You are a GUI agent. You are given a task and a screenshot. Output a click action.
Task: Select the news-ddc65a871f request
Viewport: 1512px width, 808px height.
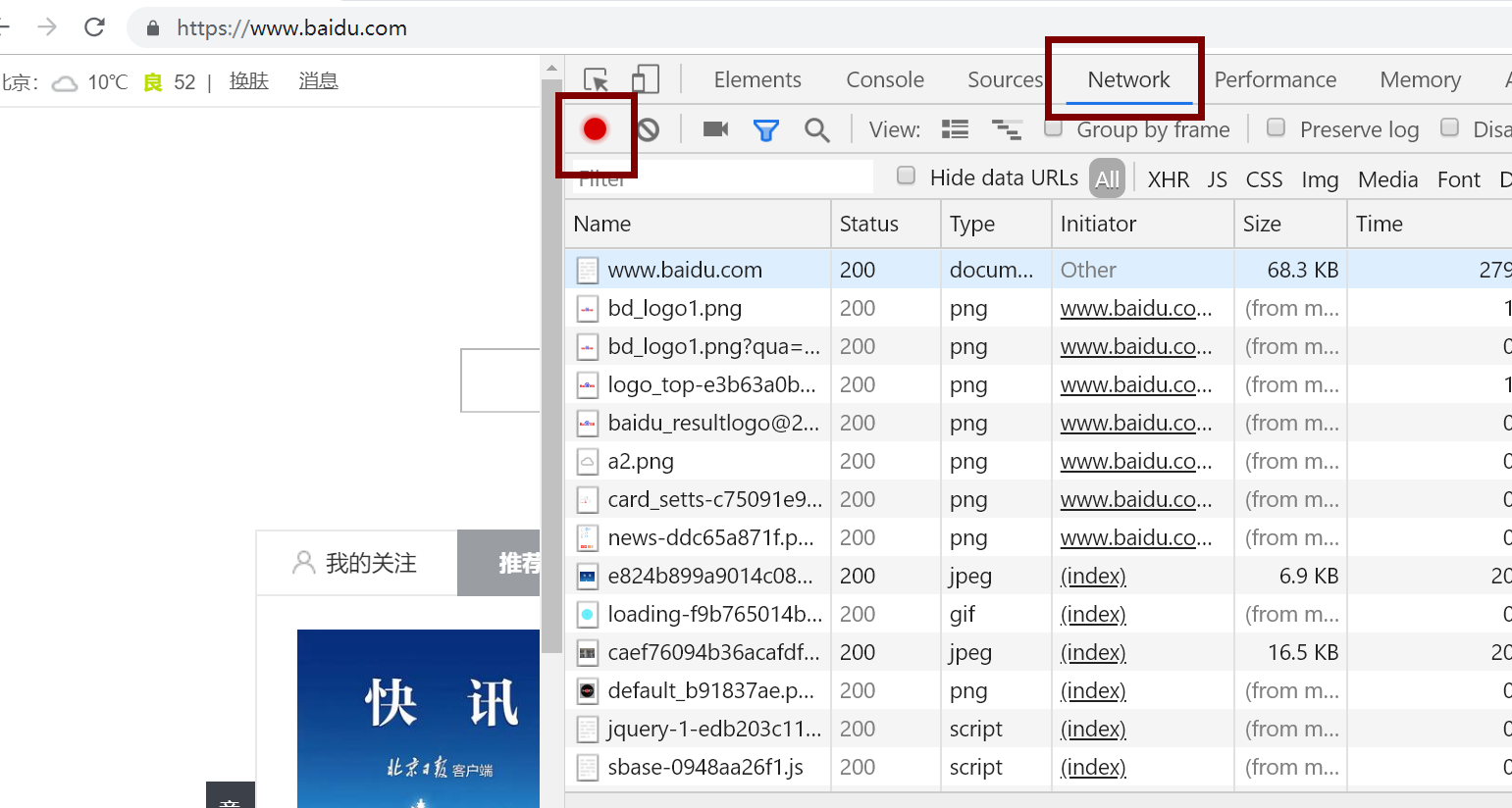pyautogui.click(x=1038, y=537)
